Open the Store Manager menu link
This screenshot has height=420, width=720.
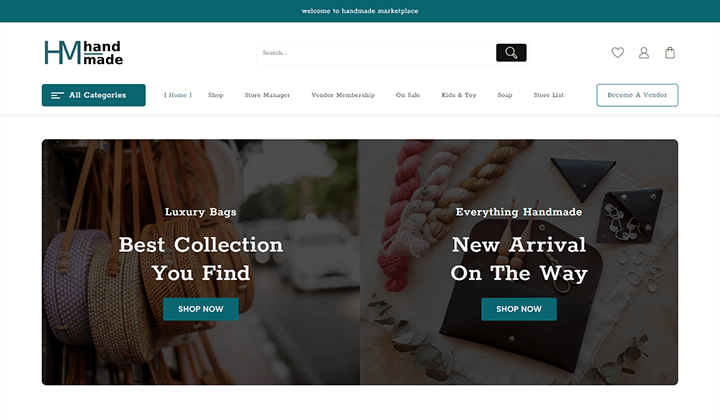click(267, 95)
